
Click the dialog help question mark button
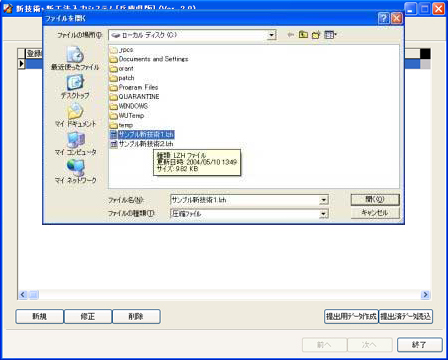(x=384, y=18)
